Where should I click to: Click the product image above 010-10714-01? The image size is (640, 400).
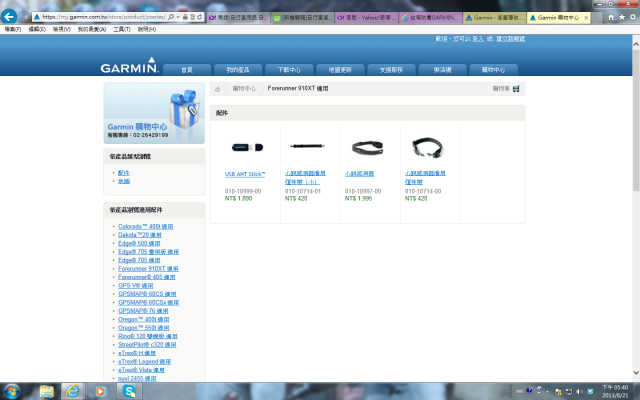[x=307, y=146]
